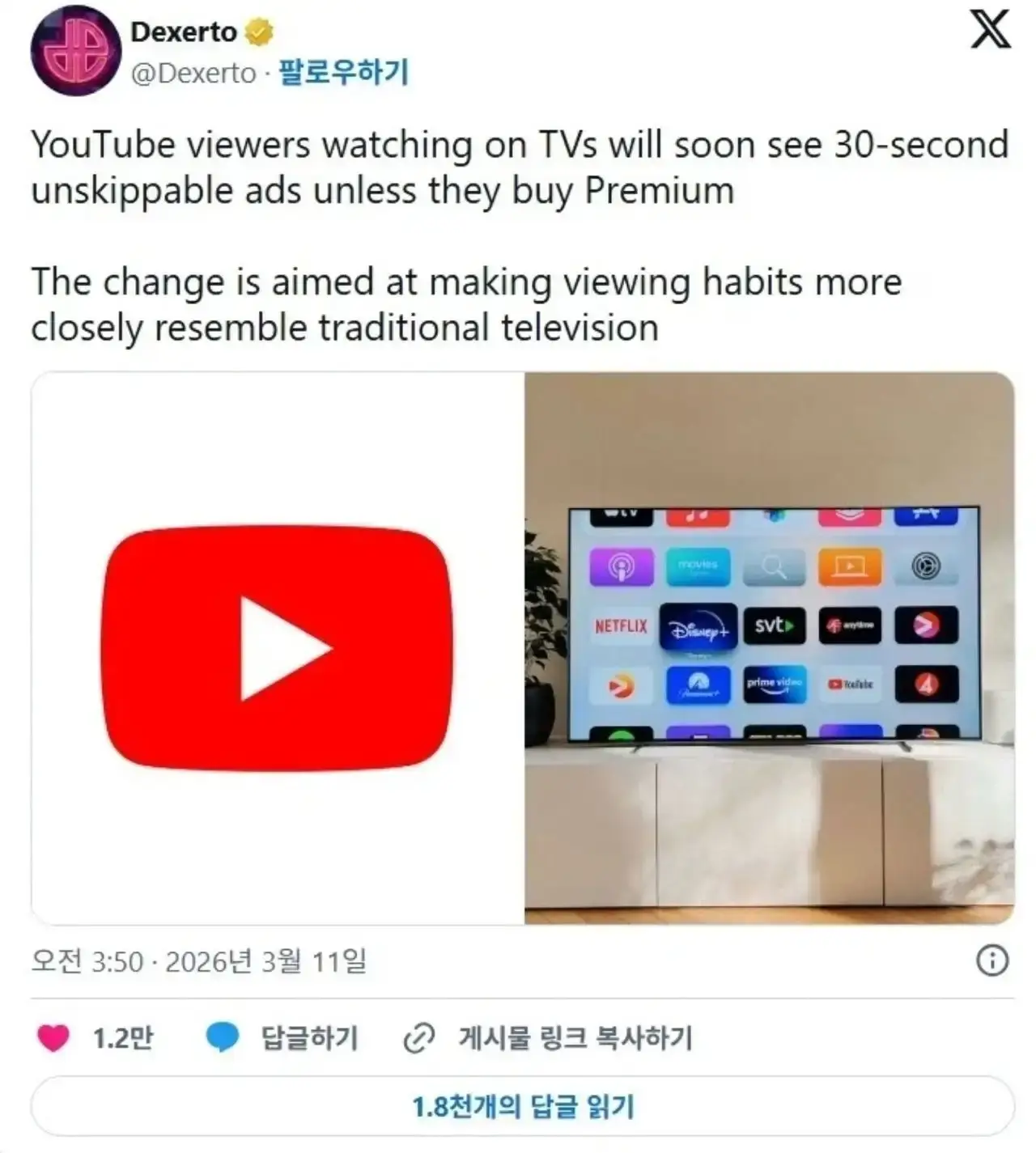The width and height of the screenshot is (1036, 1153).
Task: Click the gold verified badge
Action: pos(259,32)
